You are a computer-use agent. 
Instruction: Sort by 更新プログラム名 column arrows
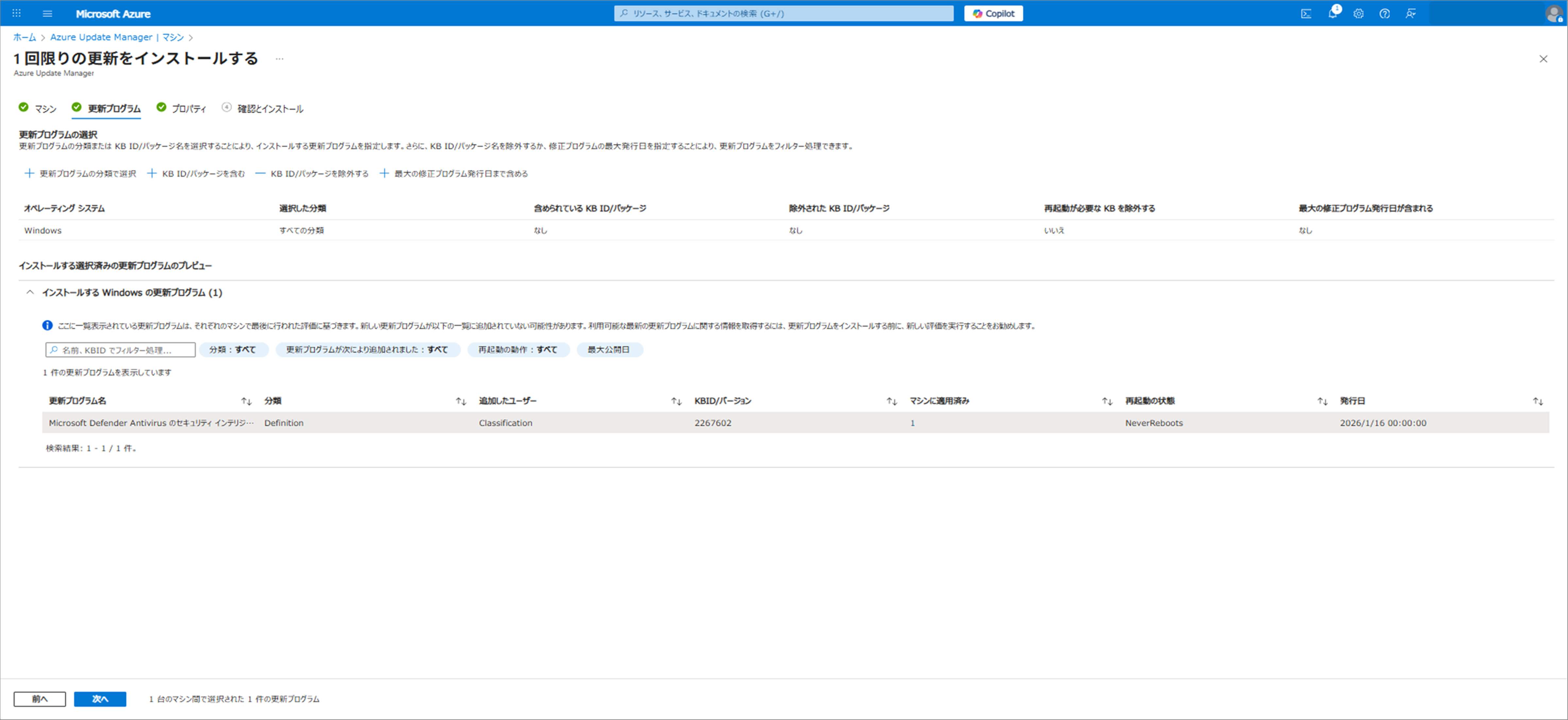click(x=246, y=401)
